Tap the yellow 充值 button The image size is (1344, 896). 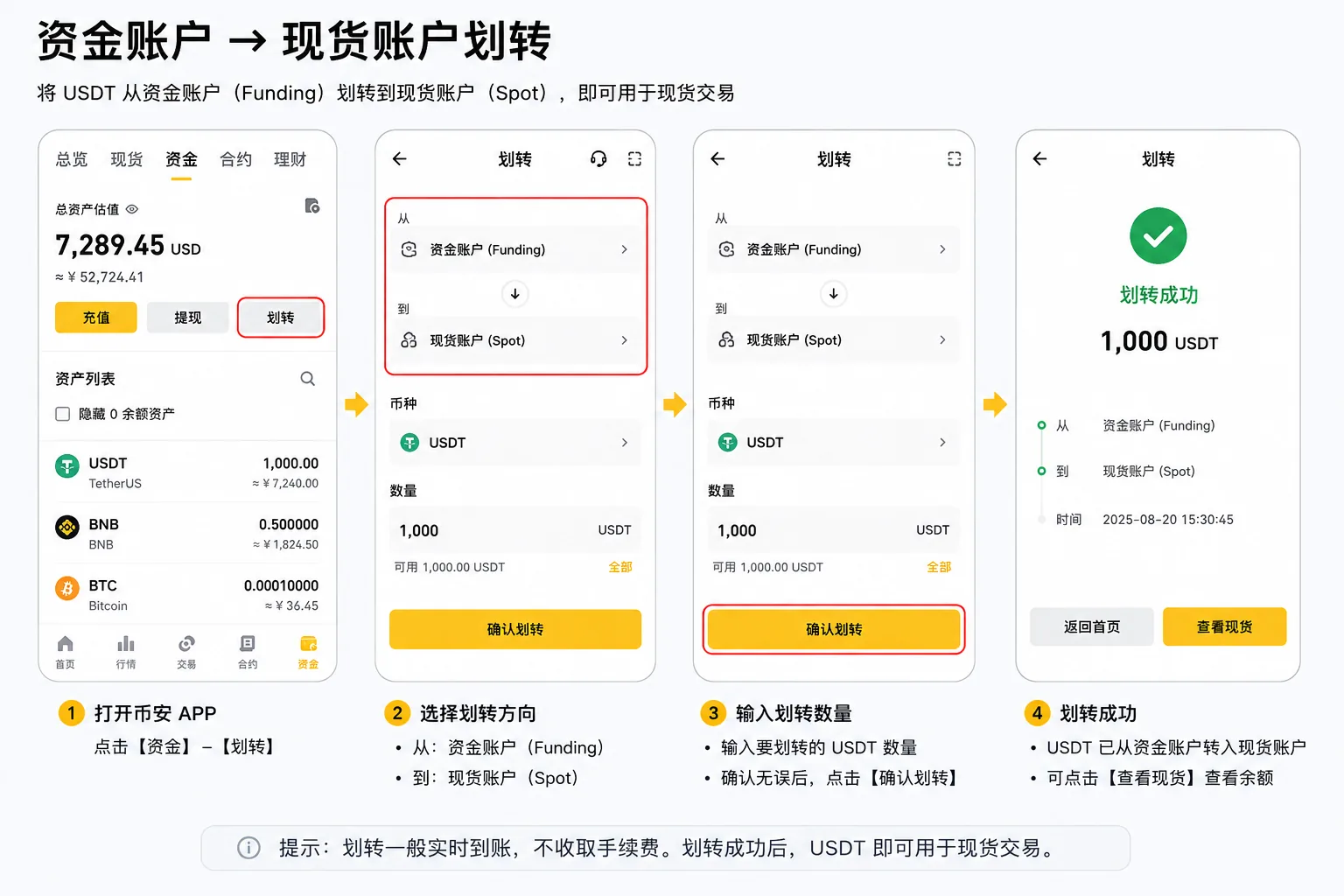click(x=96, y=318)
